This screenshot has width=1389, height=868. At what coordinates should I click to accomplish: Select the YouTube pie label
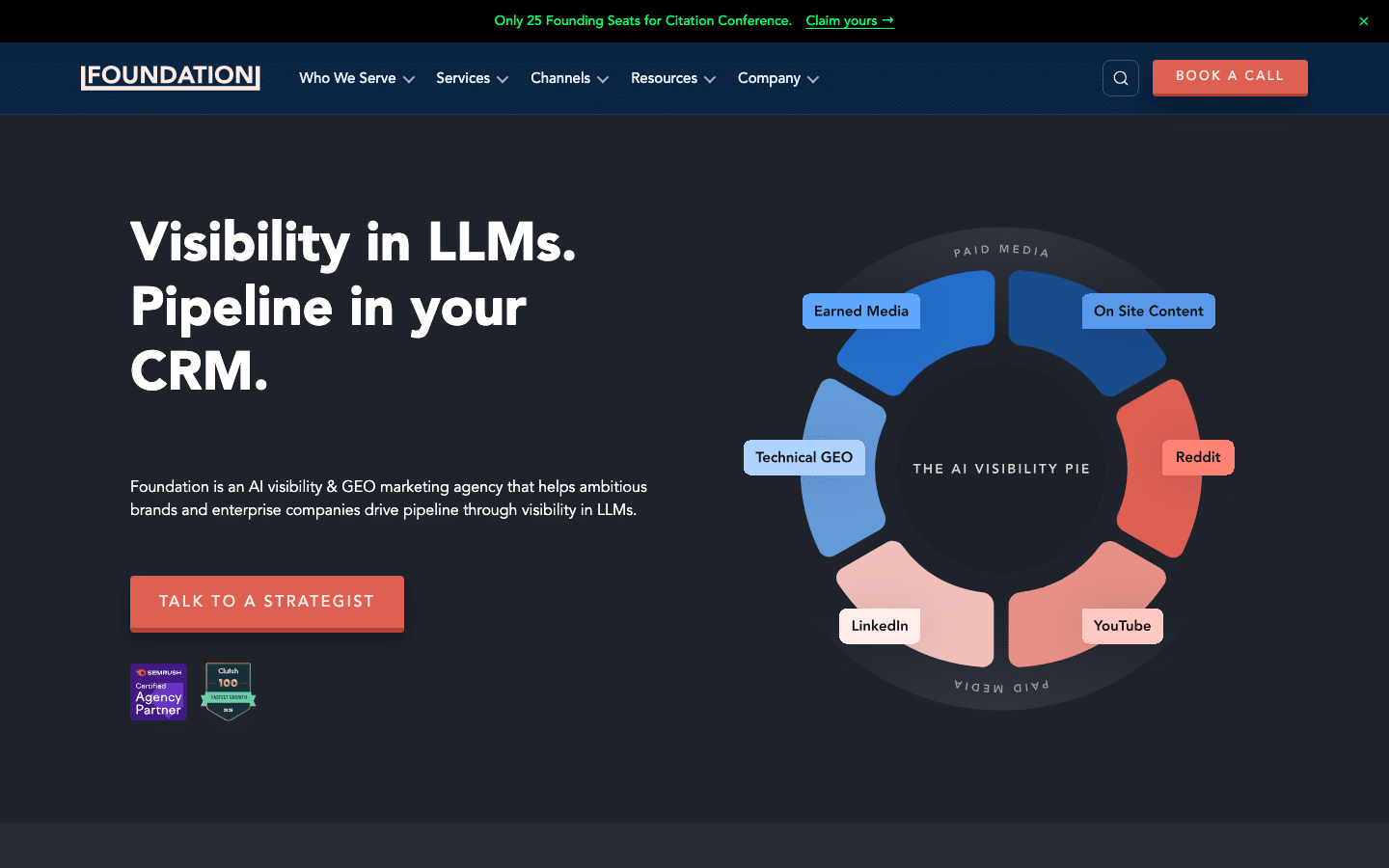point(1123,626)
